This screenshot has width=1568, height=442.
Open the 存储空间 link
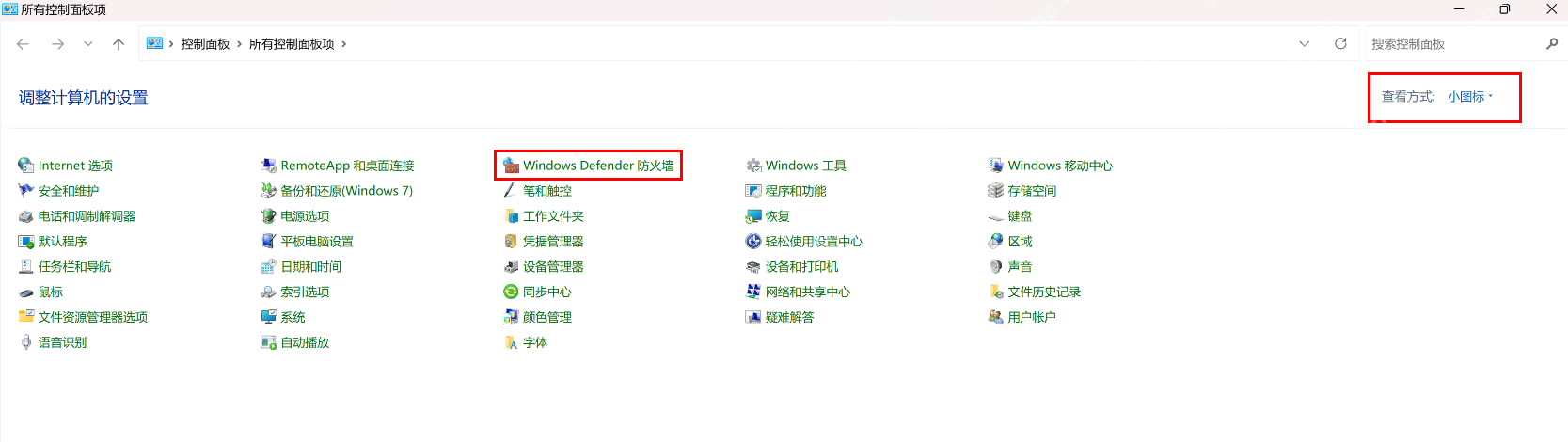tap(1032, 191)
